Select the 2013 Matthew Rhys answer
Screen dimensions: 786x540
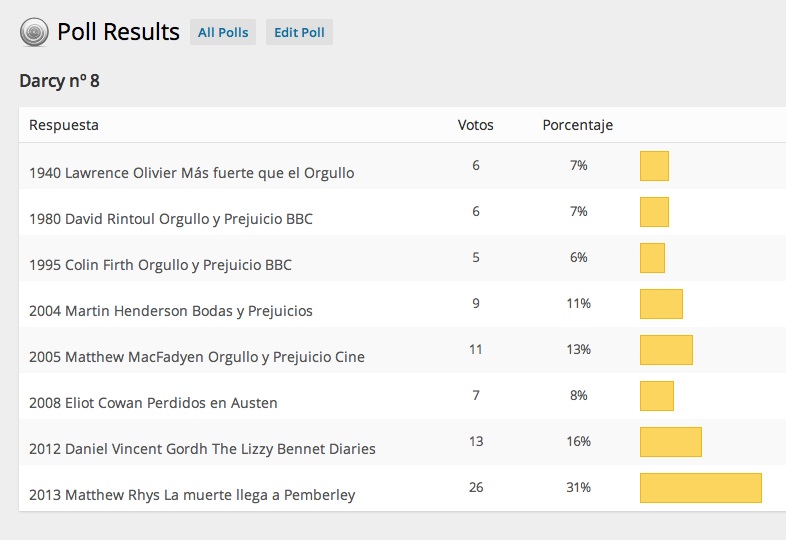click(192, 495)
